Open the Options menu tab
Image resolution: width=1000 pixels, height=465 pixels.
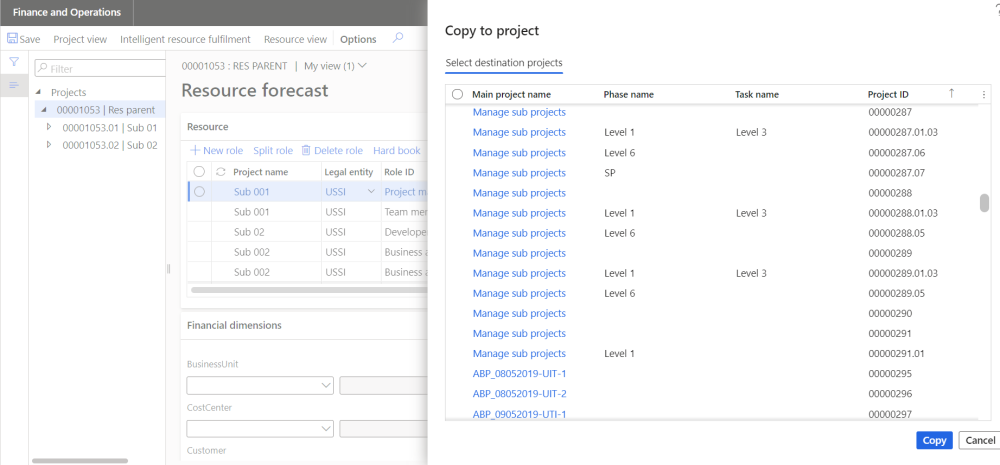point(358,39)
